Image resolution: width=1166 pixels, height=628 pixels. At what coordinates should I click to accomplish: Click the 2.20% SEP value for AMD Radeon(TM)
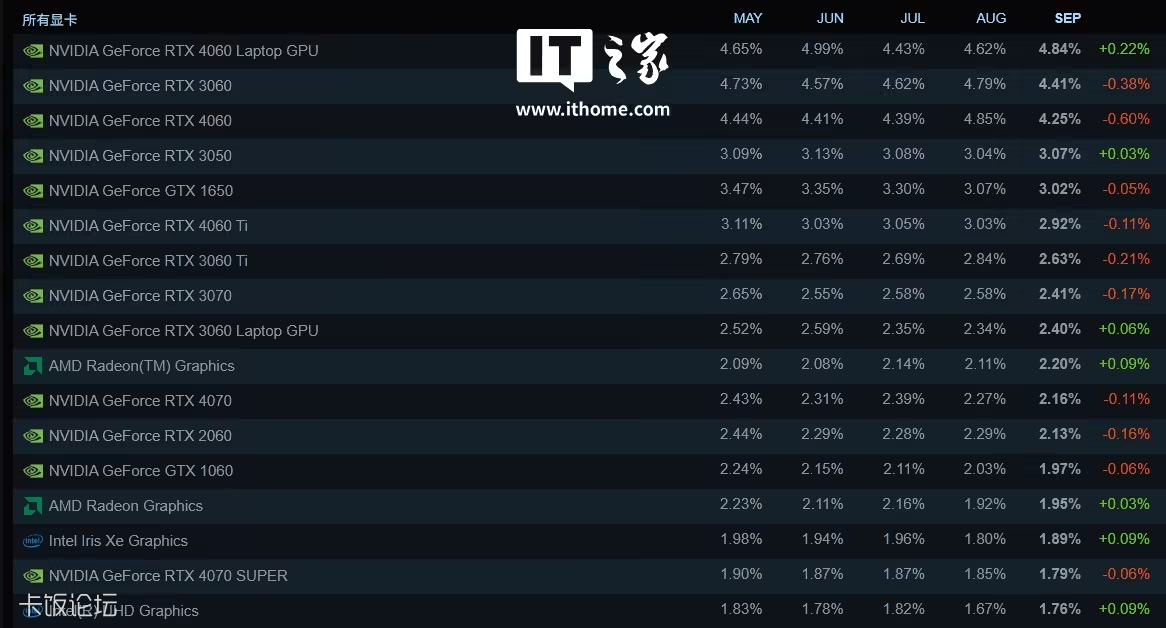coord(1059,364)
